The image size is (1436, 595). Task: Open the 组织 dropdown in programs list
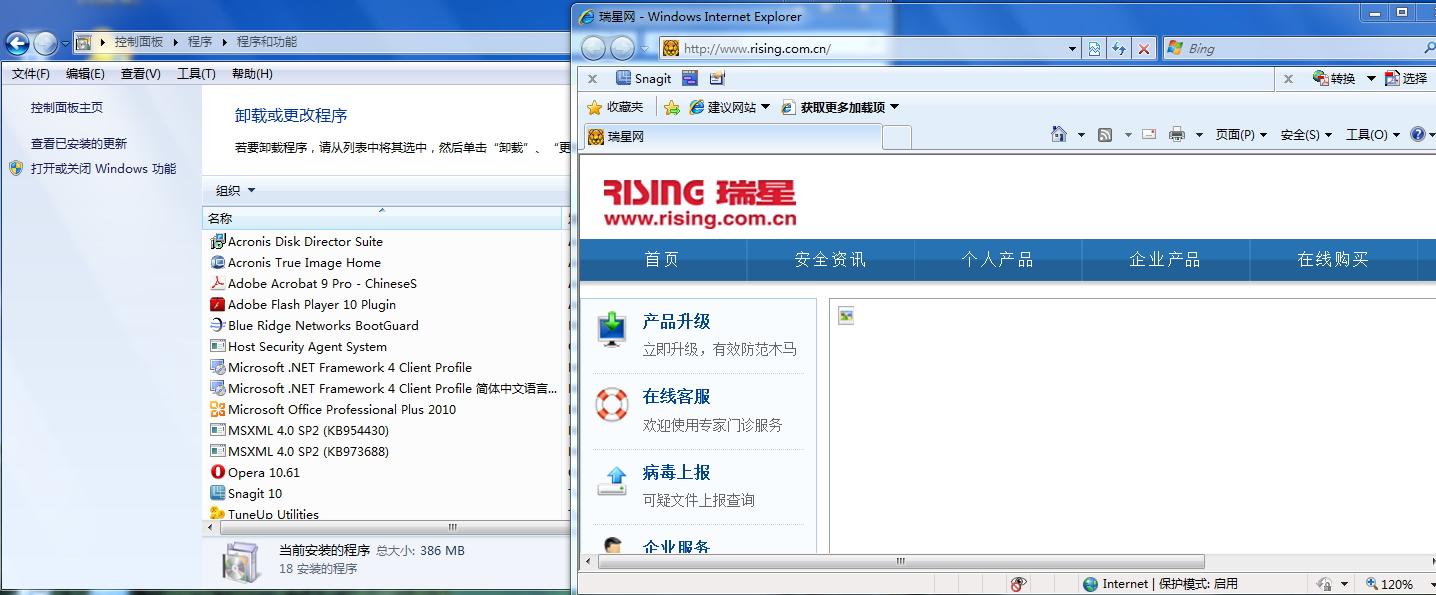tap(236, 191)
